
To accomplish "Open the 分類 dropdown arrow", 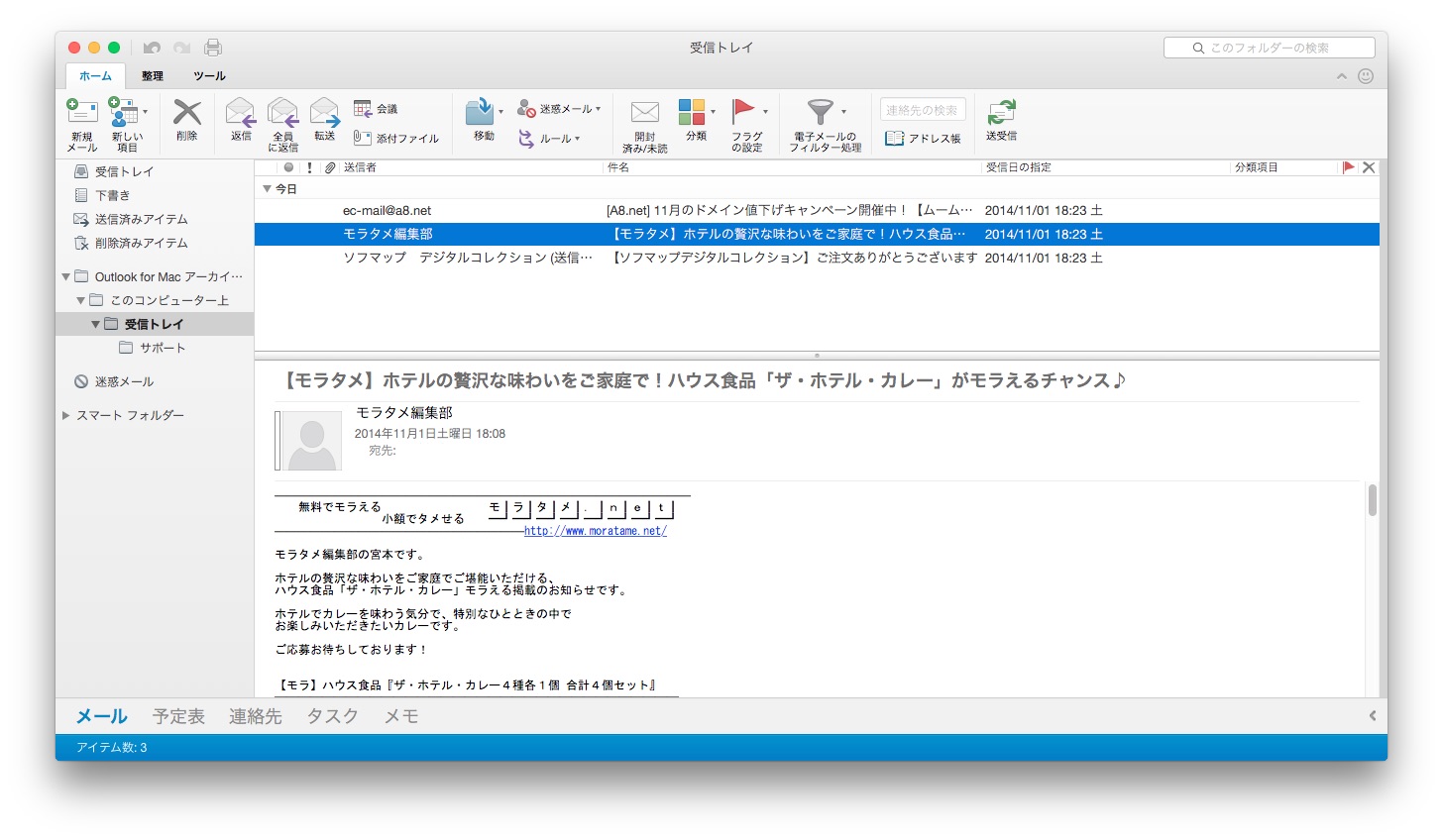I will 713,112.
